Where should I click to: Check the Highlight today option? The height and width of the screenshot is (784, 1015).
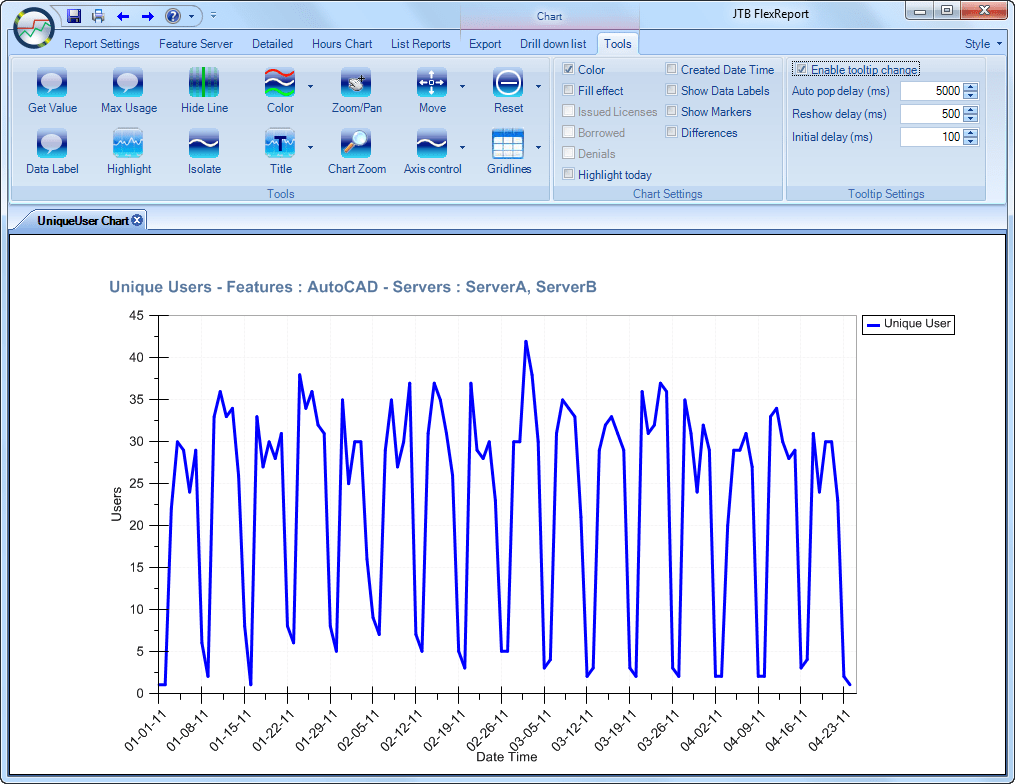[568, 174]
